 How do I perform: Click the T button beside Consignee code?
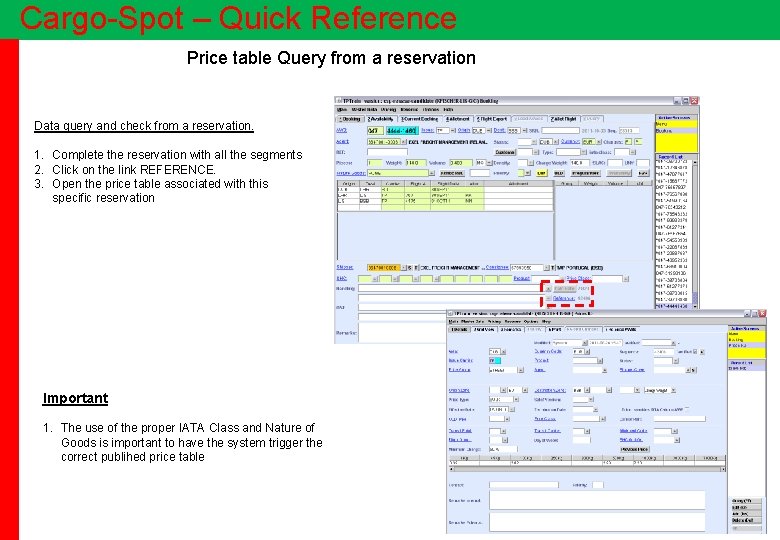pyautogui.click(x=552, y=268)
